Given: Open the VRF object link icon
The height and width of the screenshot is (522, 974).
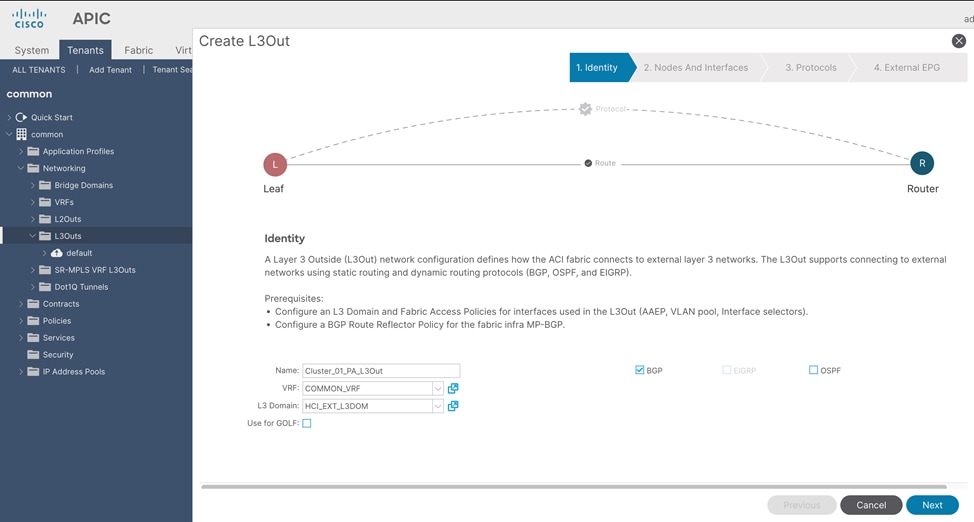Looking at the screenshot, I should click(x=453, y=388).
